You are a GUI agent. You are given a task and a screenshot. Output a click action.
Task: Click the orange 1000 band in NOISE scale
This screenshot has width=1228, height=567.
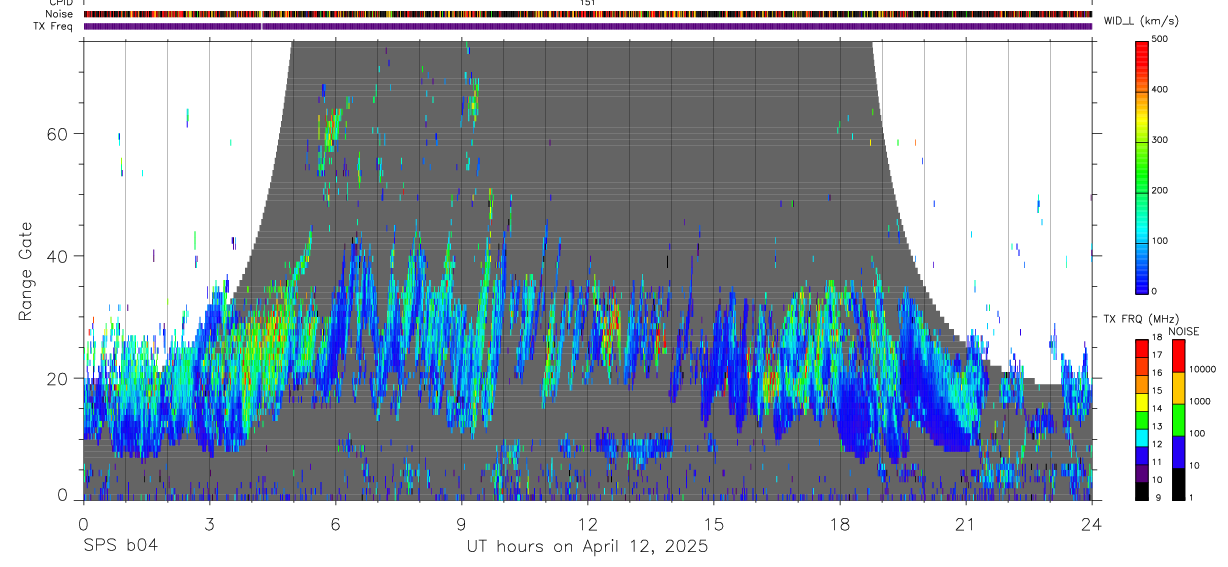[x=1179, y=387]
